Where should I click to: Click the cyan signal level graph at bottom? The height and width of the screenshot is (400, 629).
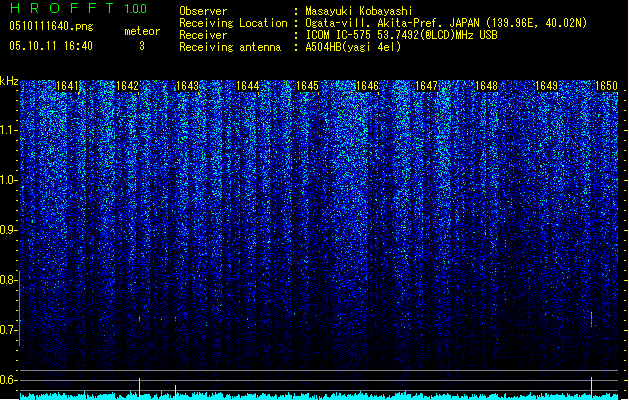pos(319,396)
